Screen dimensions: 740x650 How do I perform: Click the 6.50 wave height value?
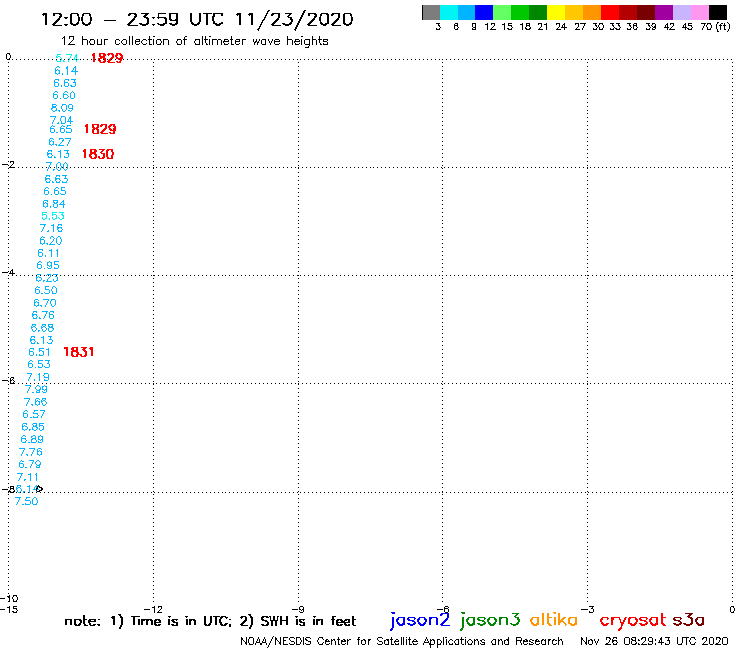coord(46,290)
